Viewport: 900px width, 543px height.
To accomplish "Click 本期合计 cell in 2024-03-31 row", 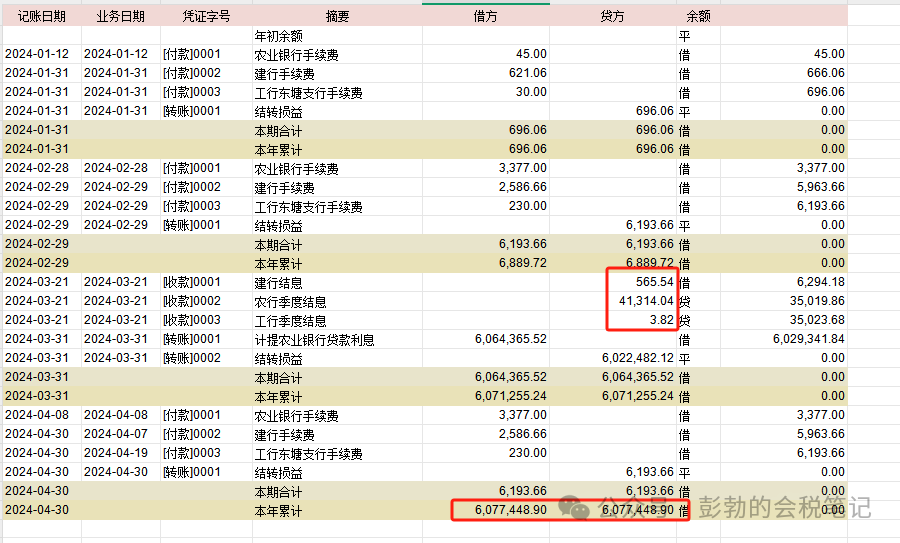I will point(338,377).
